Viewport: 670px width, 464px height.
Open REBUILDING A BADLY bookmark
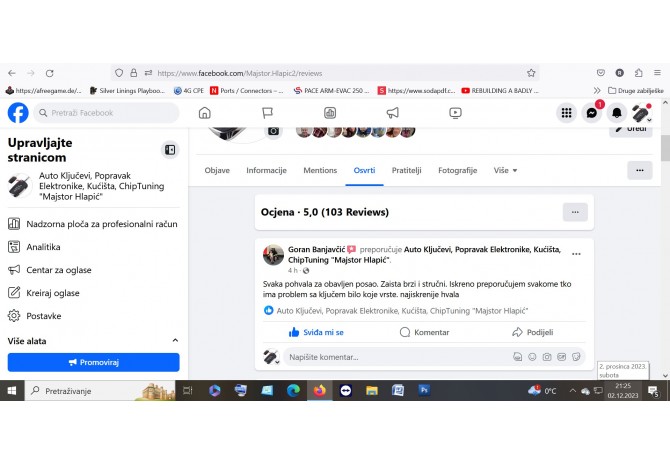point(500,91)
